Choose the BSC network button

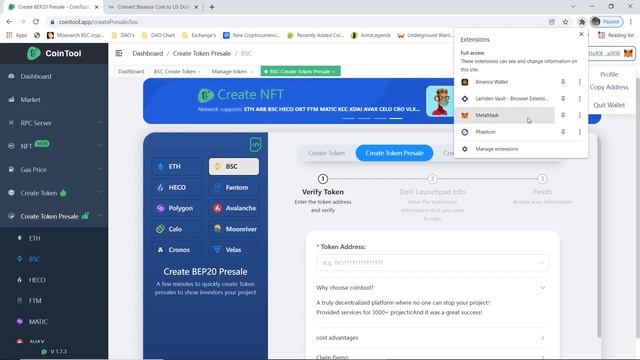234,167
